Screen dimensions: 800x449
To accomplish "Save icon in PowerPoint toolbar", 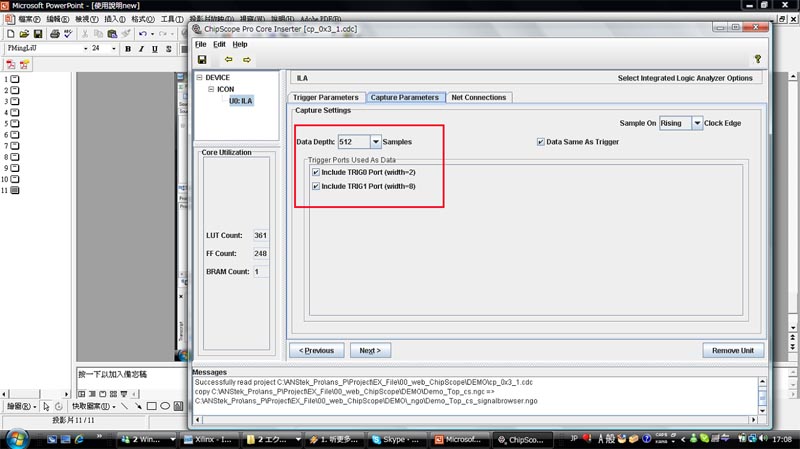I will click(x=38, y=34).
